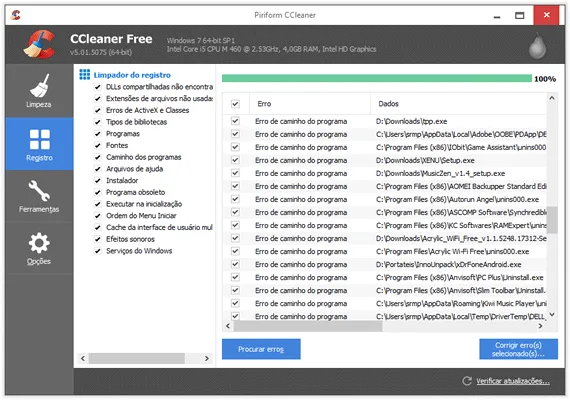Toggle Executar na inicialização checkbox
The width and height of the screenshot is (570, 400).
coord(97,204)
